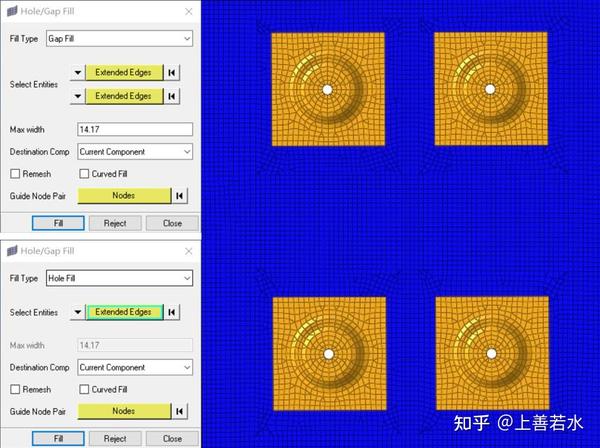This screenshot has width=600, height=448.
Task: Click Close button in Hole Fill dialog
Action: tap(172, 438)
